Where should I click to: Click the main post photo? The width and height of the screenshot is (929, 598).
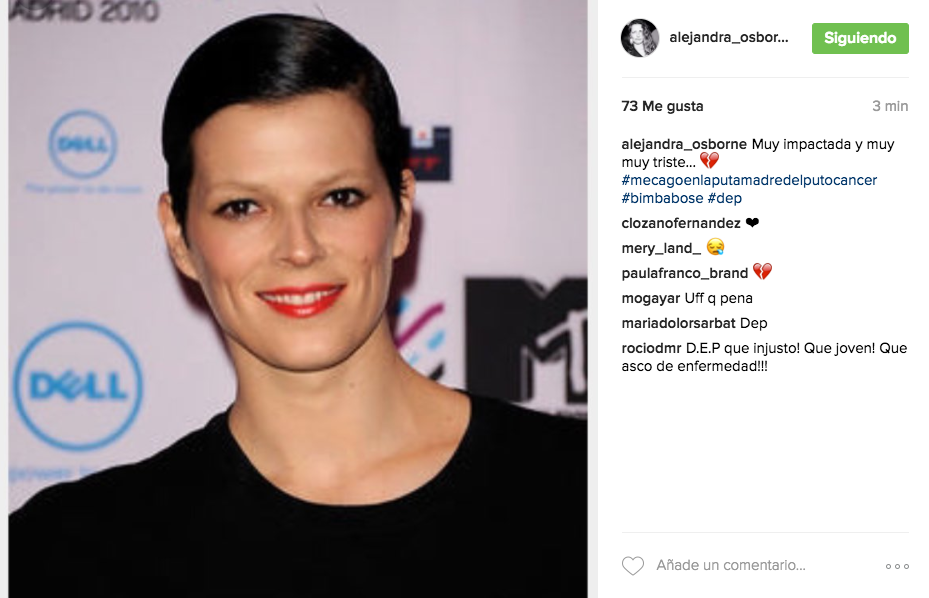click(298, 299)
